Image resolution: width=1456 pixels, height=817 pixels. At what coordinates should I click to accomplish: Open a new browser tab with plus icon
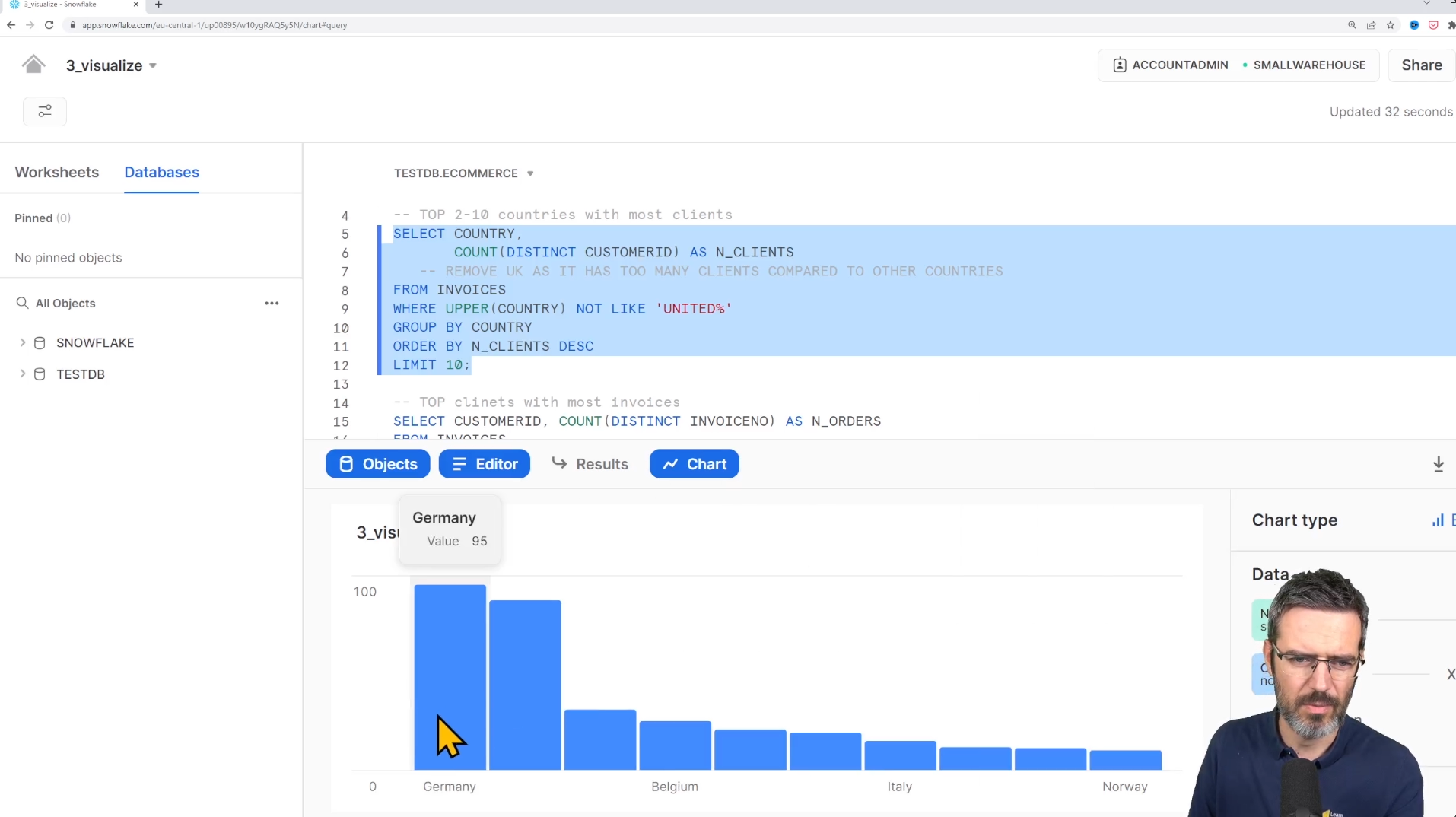click(158, 5)
